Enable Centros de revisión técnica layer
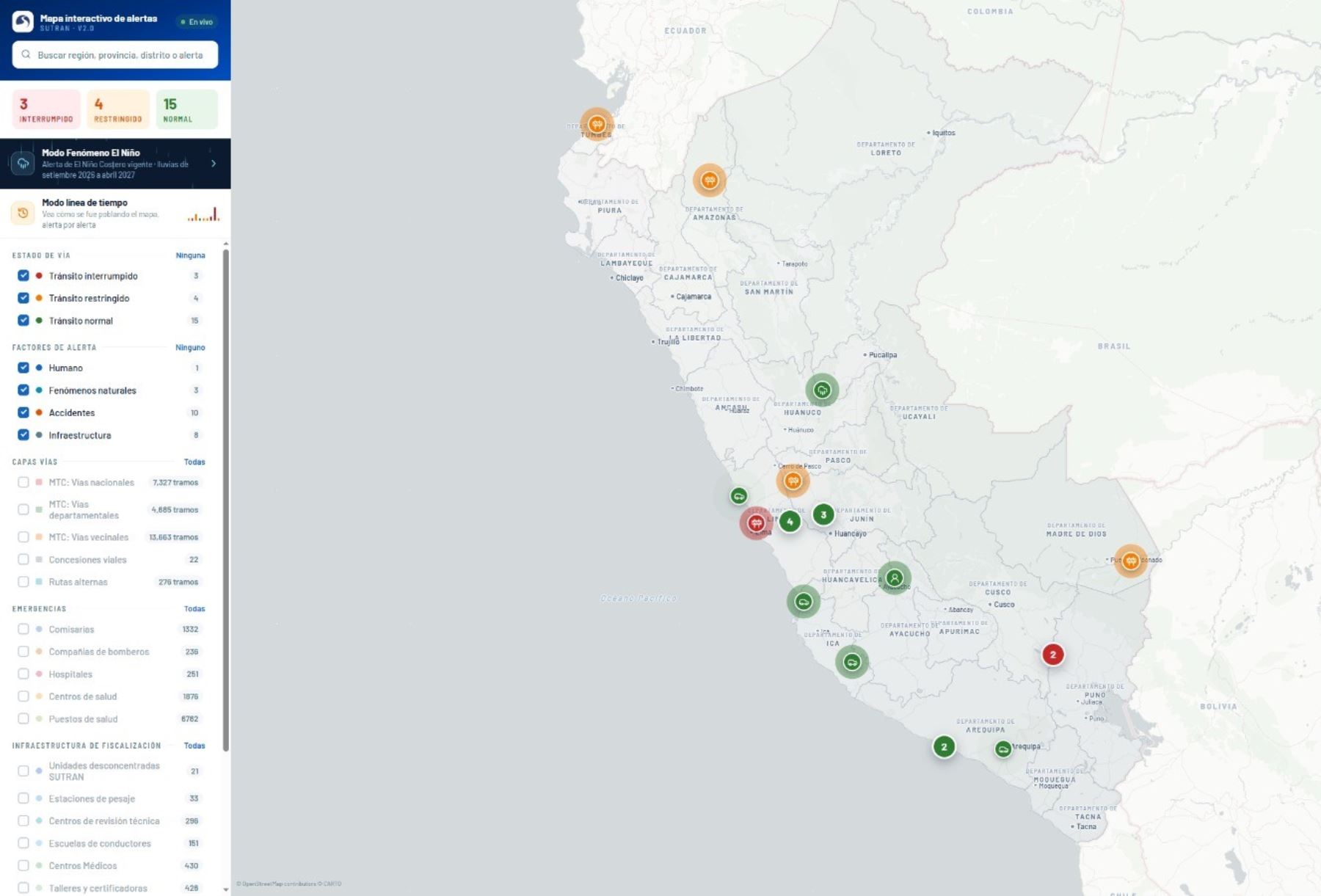Image resolution: width=1321 pixels, height=896 pixels. tap(23, 820)
